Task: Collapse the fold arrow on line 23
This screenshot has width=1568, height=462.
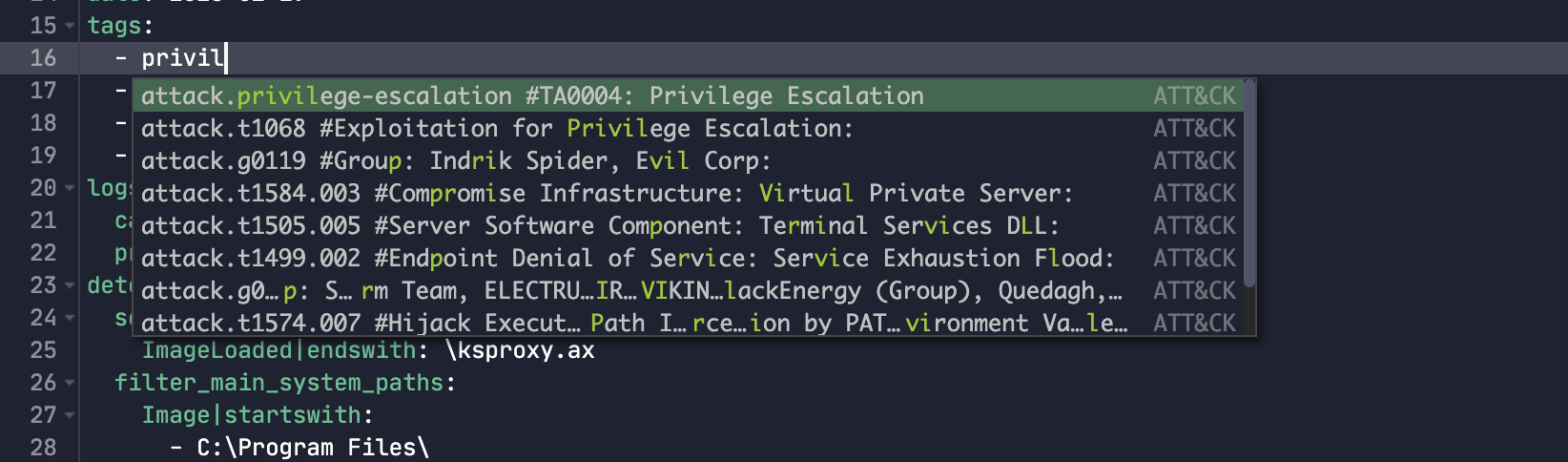Action: [70, 285]
